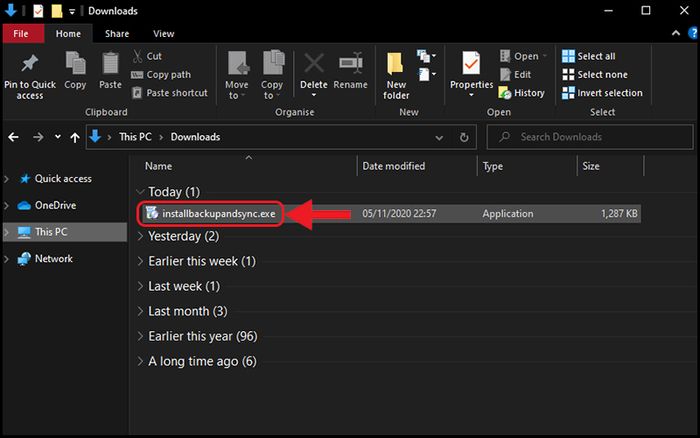Click the Copy icon in Clipboard group
Screen dimensions: 700x438
[75, 63]
